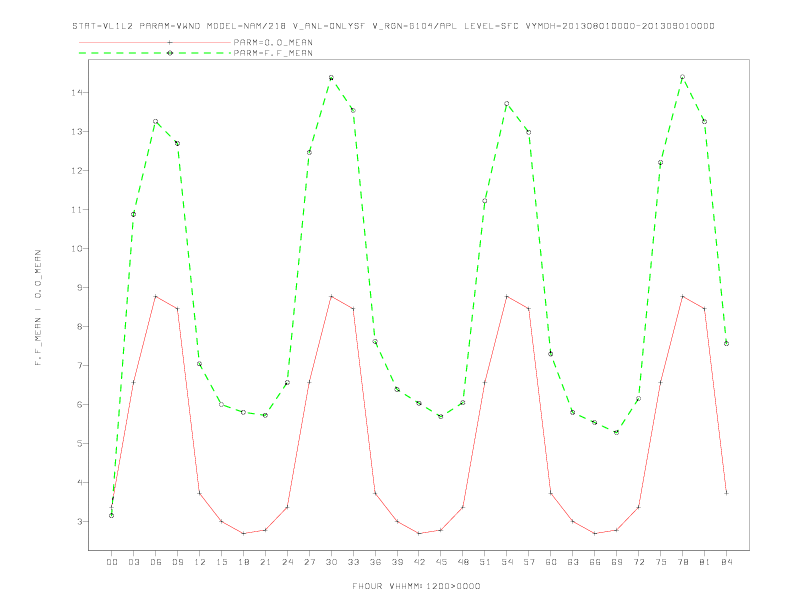This screenshot has height=612, width=792.
Task: Click the y-axis tick label 12
Action: 77,170
